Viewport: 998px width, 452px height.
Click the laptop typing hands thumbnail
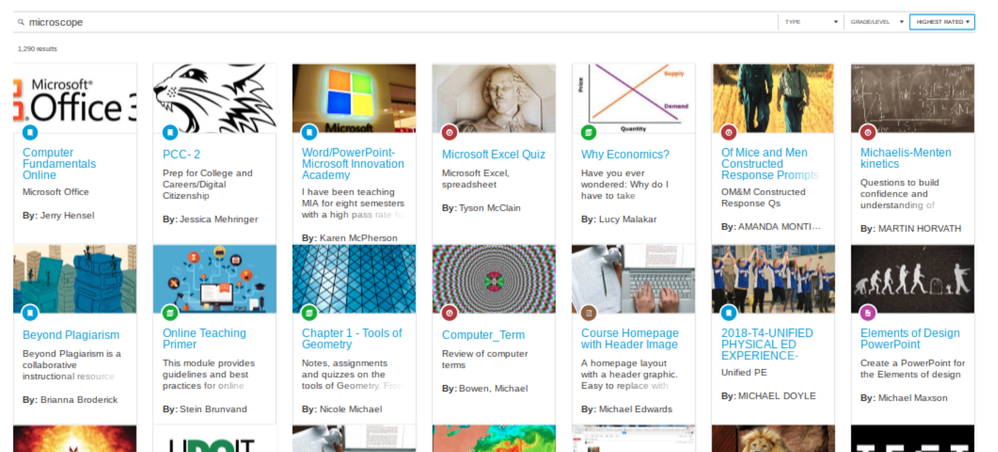pos(633,279)
